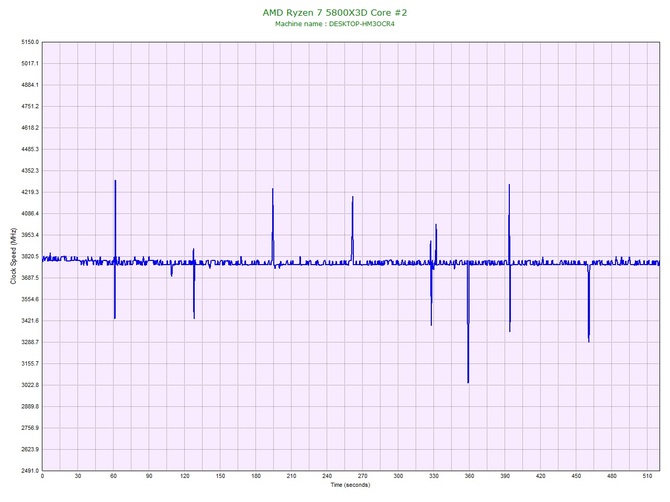
Task: Click the 'Clock Speed (MHz)' axis label
Action: coord(13,256)
